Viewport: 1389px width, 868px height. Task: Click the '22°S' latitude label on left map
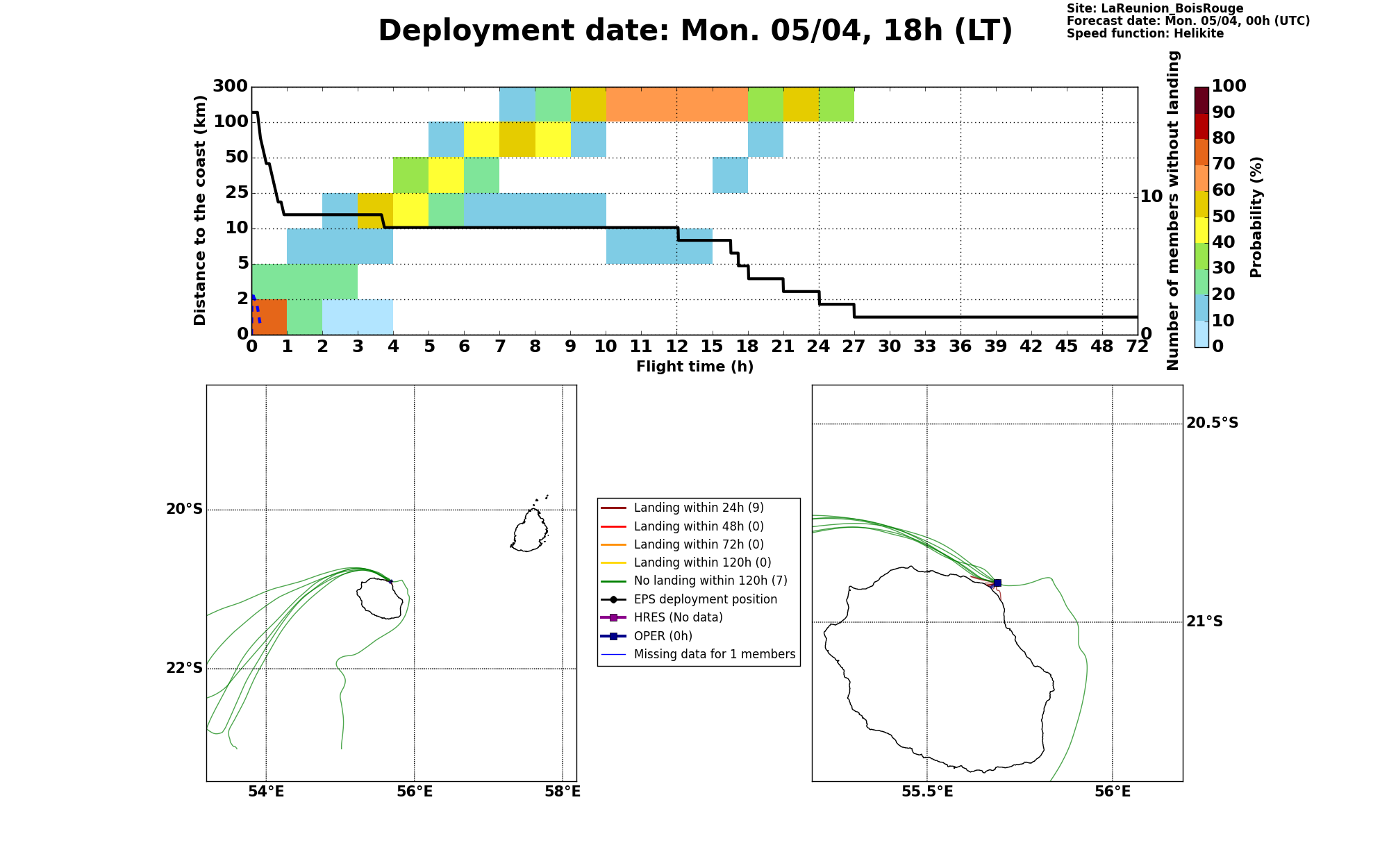184,669
